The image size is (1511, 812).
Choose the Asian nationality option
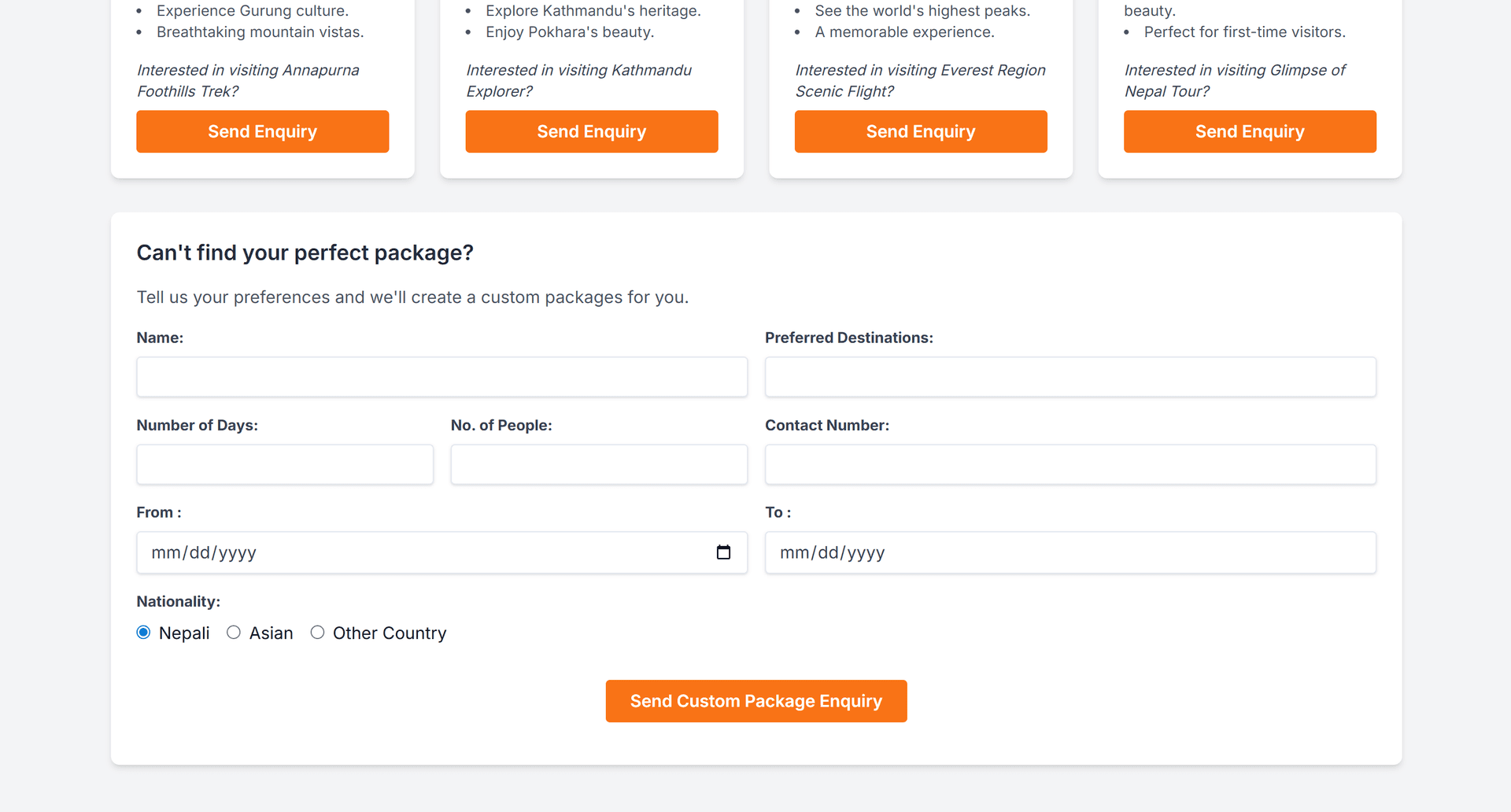click(x=233, y=632)
